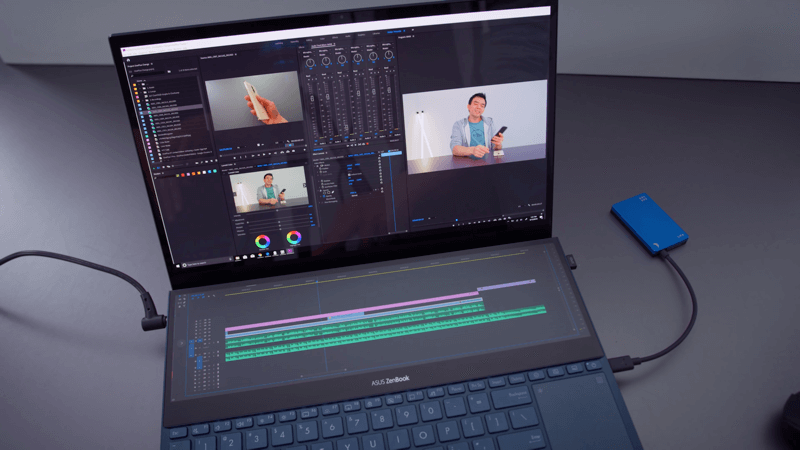Click the Program monitor preview of the man at desk
The image size is (800, 450).
click(x=474, y=126)
